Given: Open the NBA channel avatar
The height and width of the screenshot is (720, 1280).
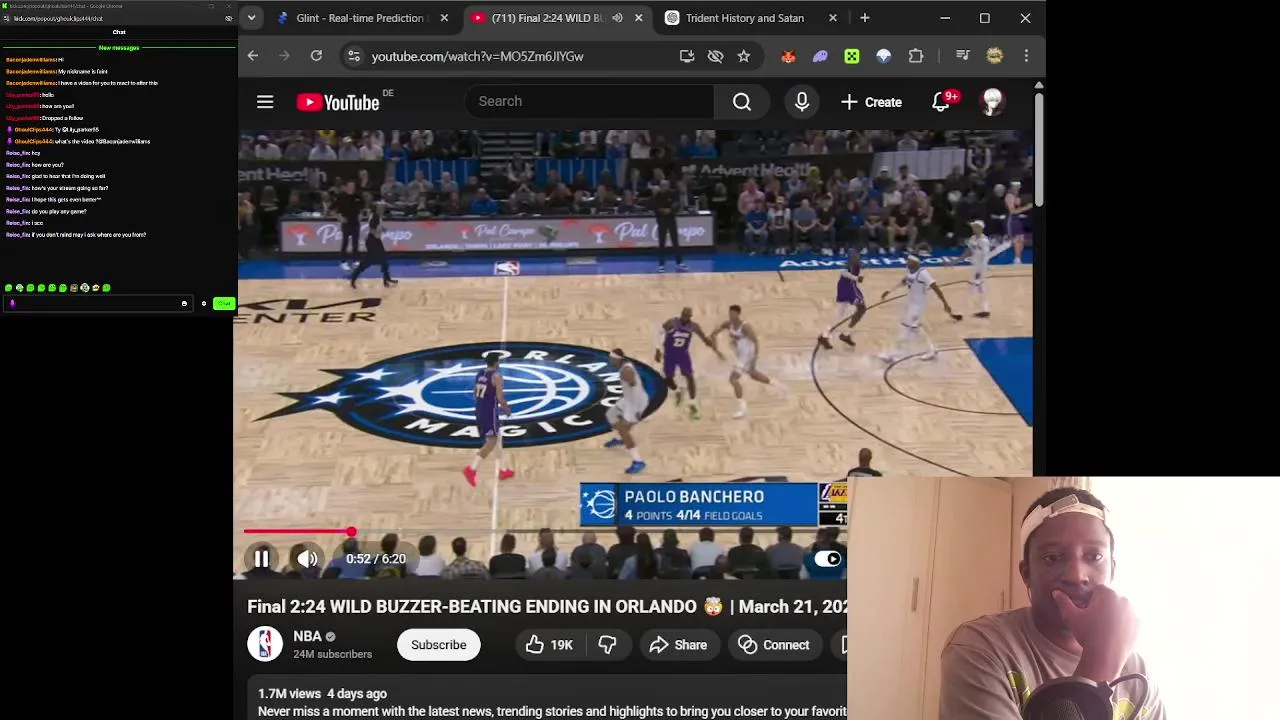Looking at the screenshot, I should click(x=265, y=644).
